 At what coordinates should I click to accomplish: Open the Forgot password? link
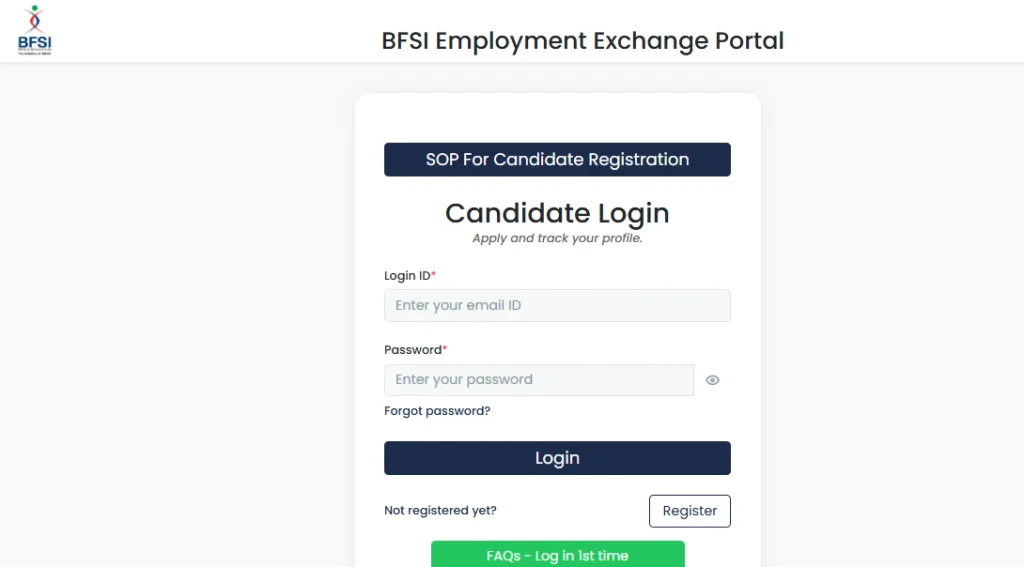point(437,411)
